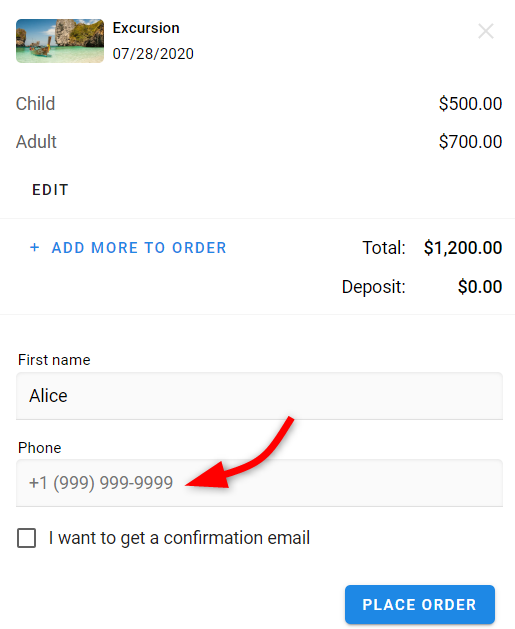Click the Phone field label
This screenshot has height=629, width=515.
click(40, 448)
